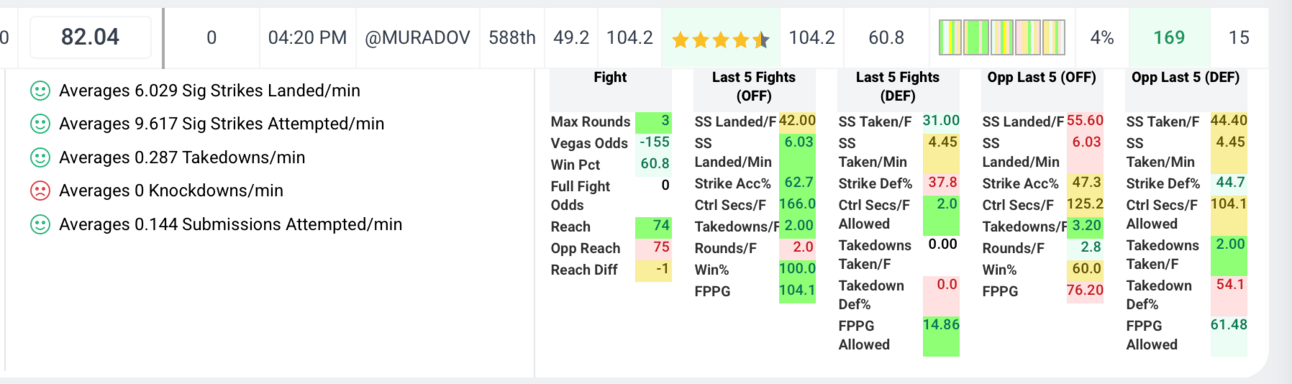Viewport: 1292px width, 384px height.
Task: Click the star rating in the top row
Action: (720, 39)
